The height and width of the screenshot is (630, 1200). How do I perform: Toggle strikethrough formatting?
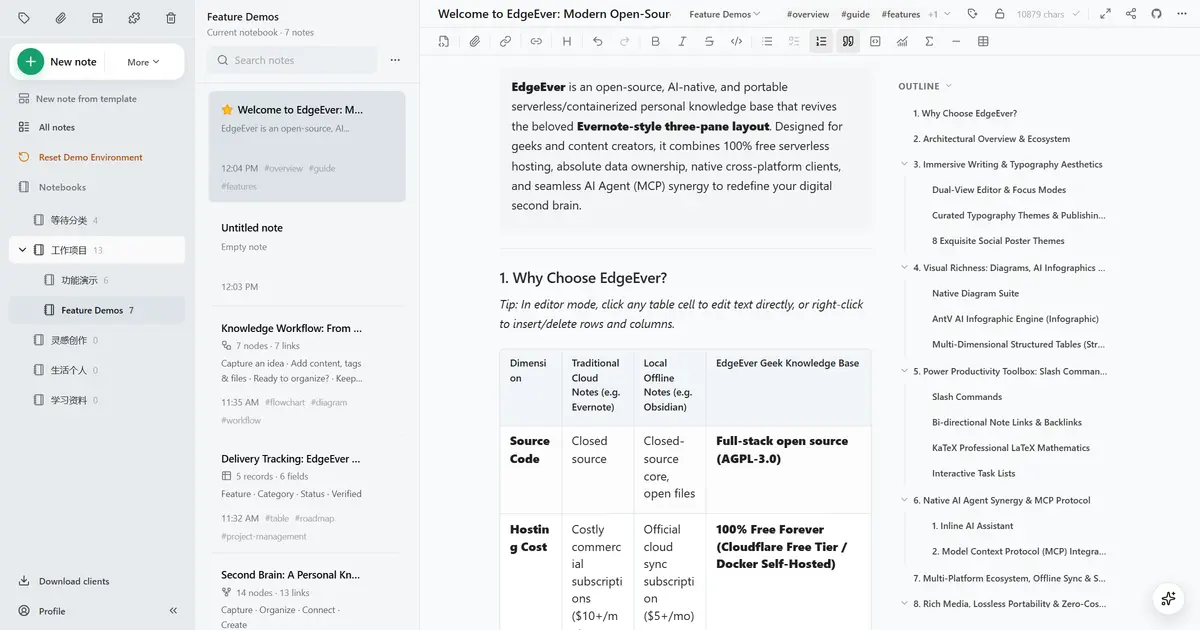coord(709,41)
